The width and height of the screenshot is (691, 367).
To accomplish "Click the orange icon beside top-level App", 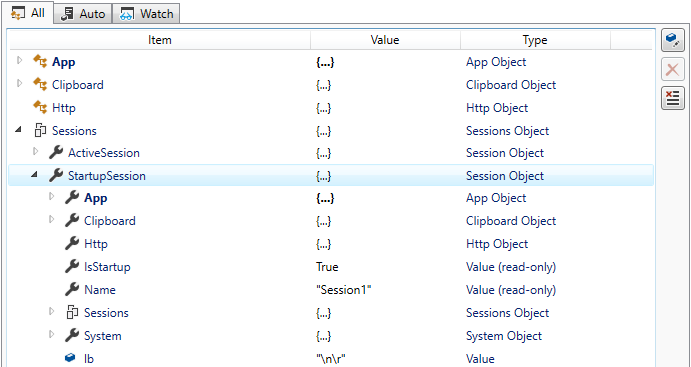I will (x=40, y=62).
